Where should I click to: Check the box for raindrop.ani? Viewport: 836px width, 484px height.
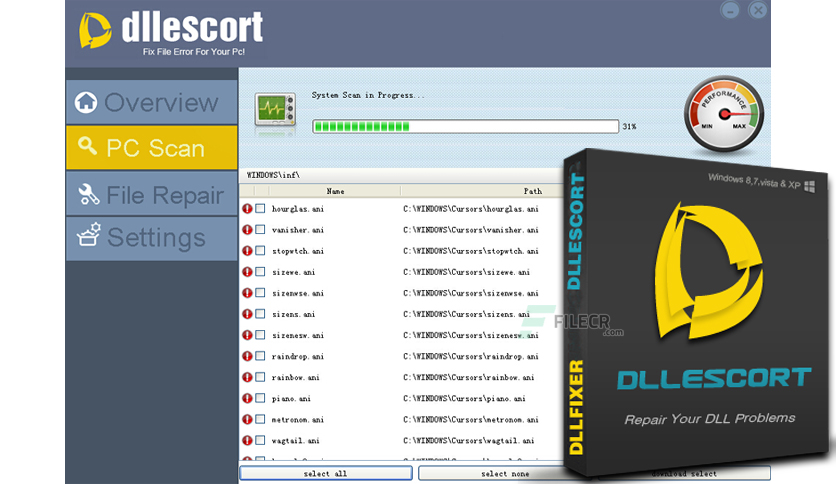tap(260, 356)
